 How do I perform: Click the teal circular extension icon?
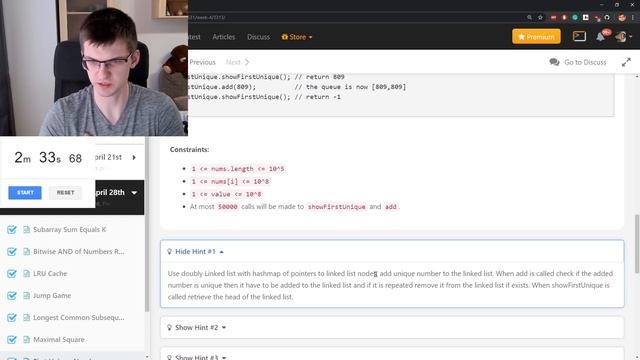[575, 18]
